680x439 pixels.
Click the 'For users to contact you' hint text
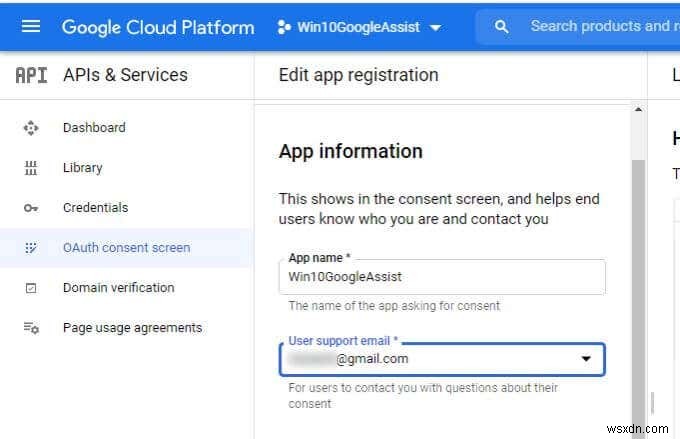(423, 396)
